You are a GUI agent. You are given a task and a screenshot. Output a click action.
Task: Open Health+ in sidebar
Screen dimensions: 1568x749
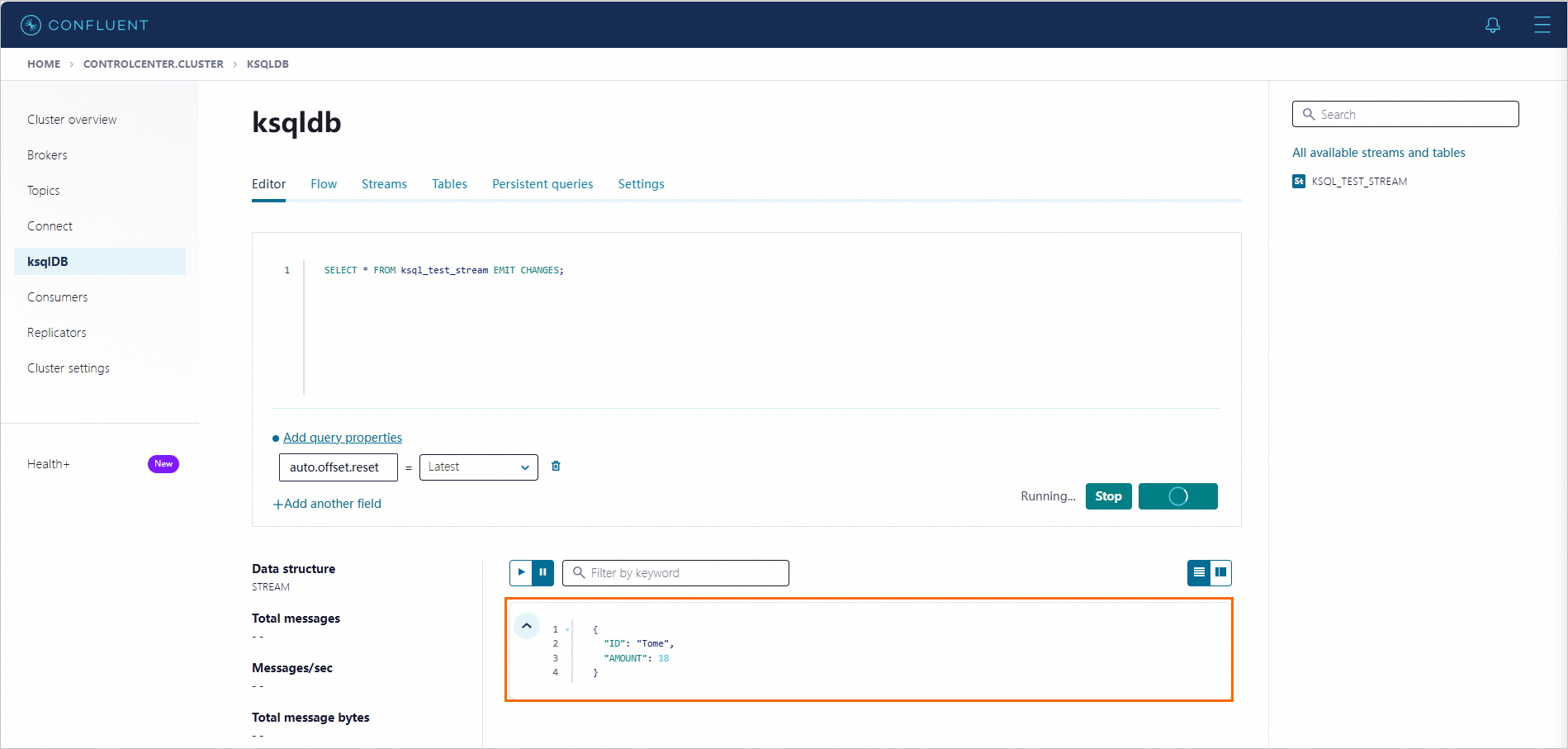click(x=49, y=464)
